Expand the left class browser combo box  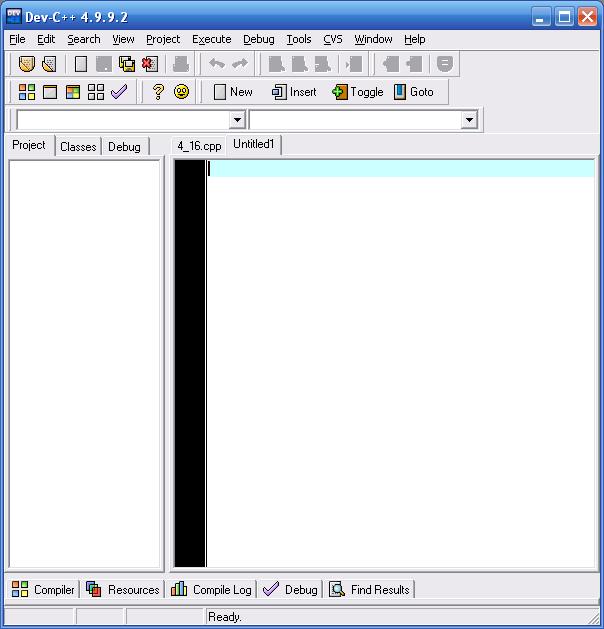(237, 120)
